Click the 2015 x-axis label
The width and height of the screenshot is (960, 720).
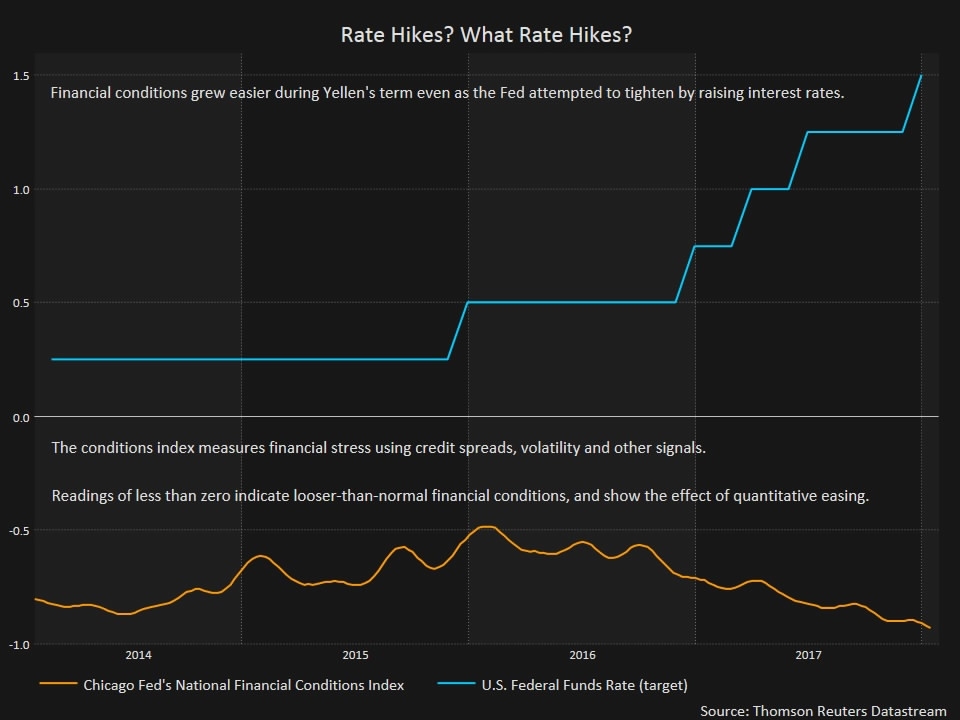(355, 655)
